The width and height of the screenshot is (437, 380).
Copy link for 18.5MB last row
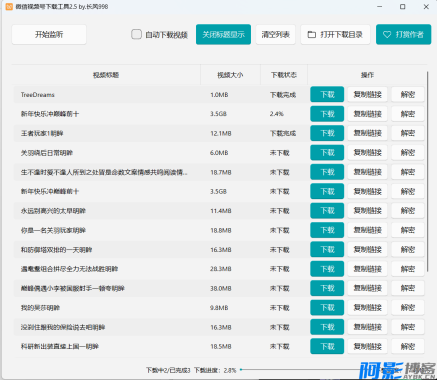[x=367, y=346]
